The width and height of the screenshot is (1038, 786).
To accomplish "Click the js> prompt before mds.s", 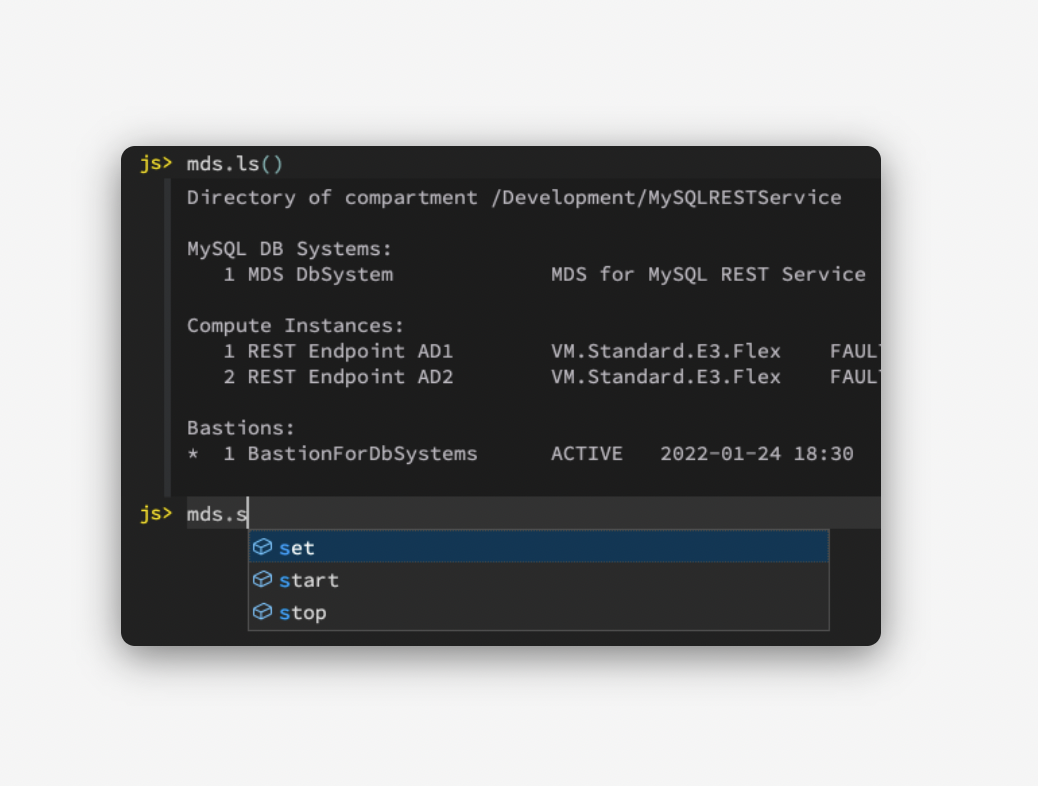I will (x=155, y=514).
